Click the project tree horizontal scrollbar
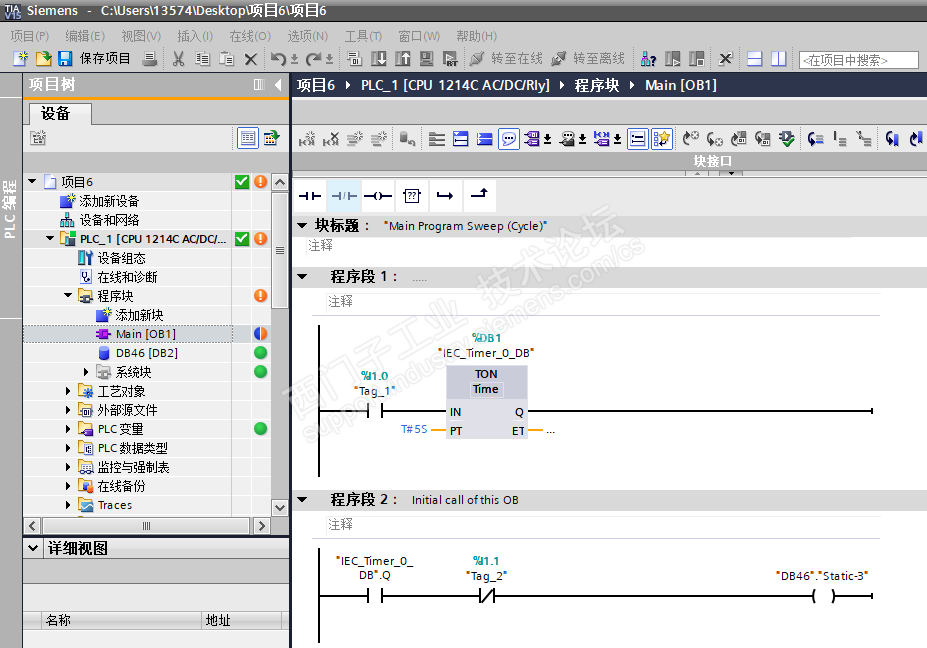 click(145, 525)
